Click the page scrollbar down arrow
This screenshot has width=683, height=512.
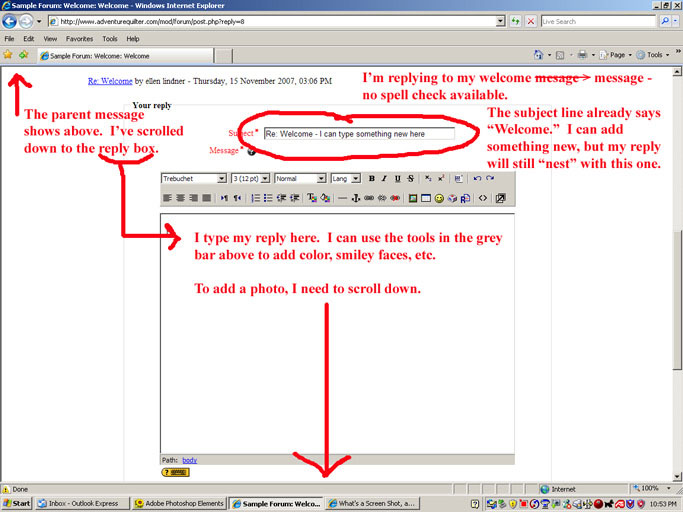(x=677, y=476)
